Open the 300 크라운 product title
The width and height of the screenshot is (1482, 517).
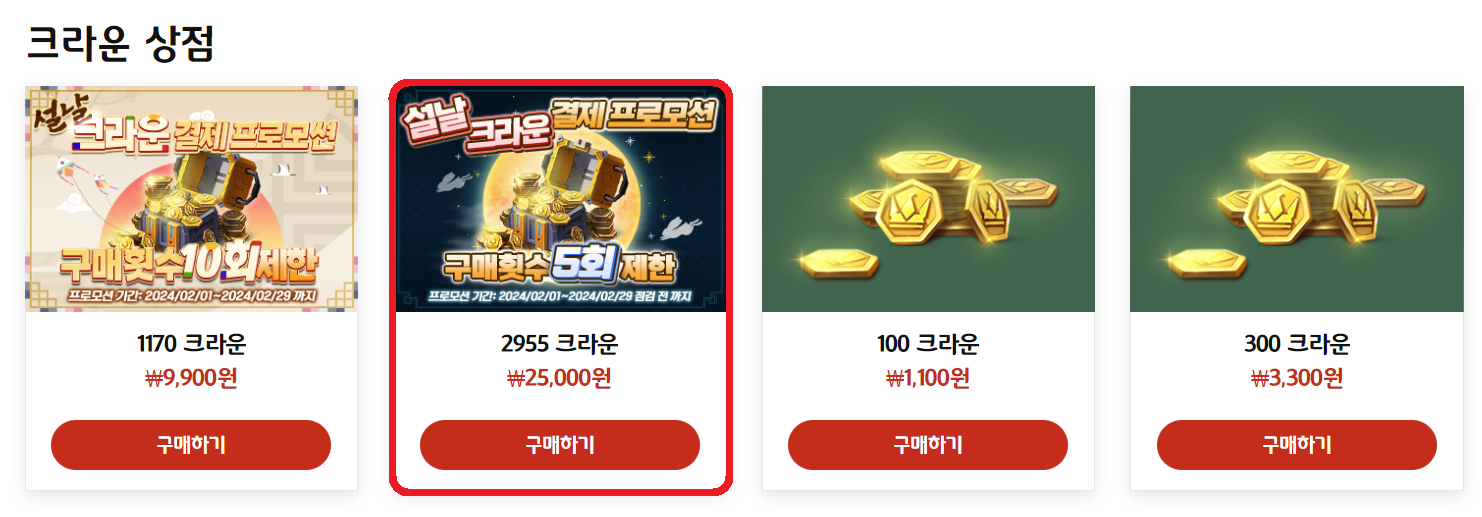[x=1297, y=345]
